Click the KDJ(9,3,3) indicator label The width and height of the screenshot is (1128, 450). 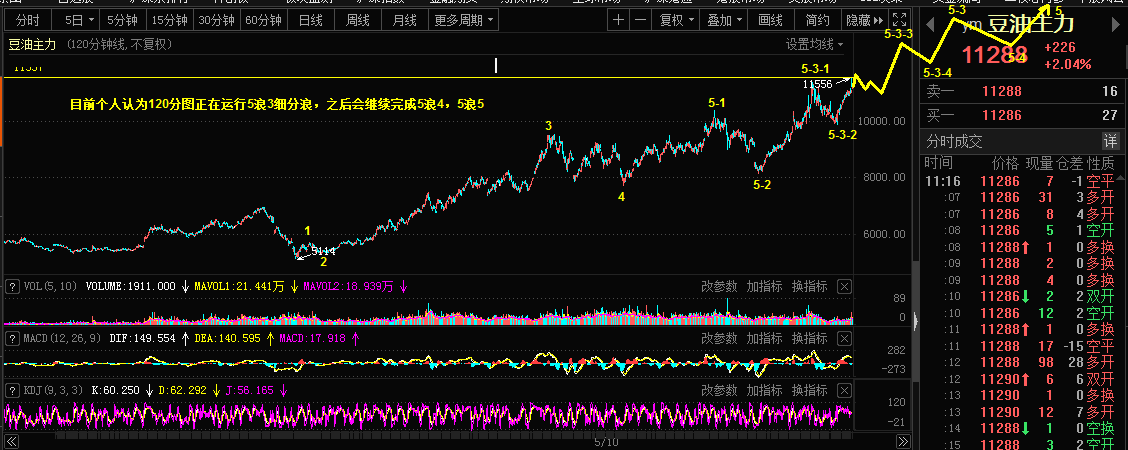pos(54,390)
